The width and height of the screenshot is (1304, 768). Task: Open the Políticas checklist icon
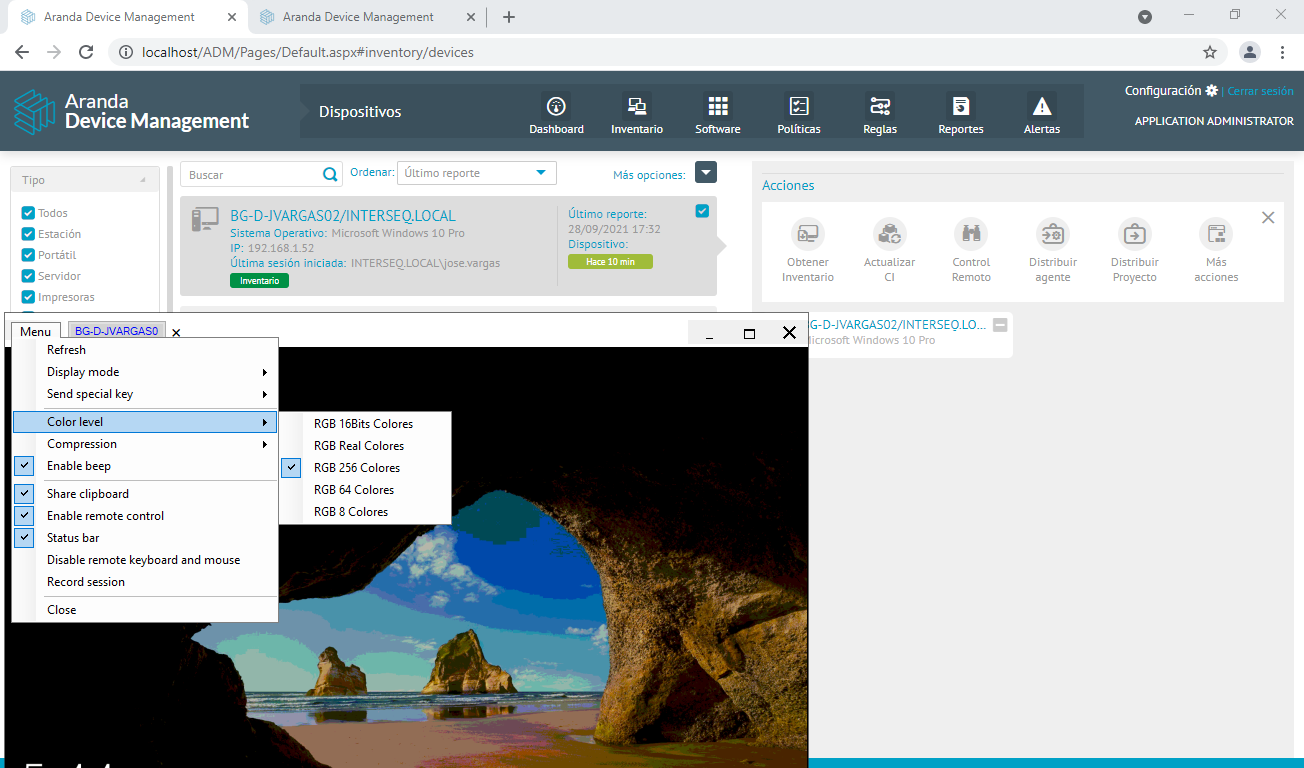(x=798, y=107)
